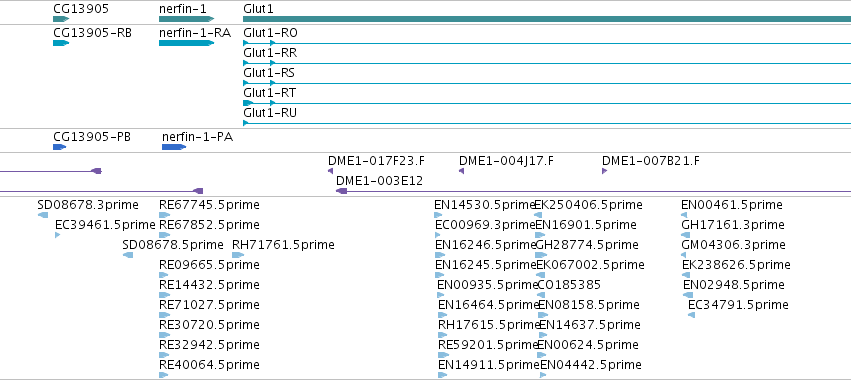Select the DME1-017F23.F marker arrow

(330, 171)
